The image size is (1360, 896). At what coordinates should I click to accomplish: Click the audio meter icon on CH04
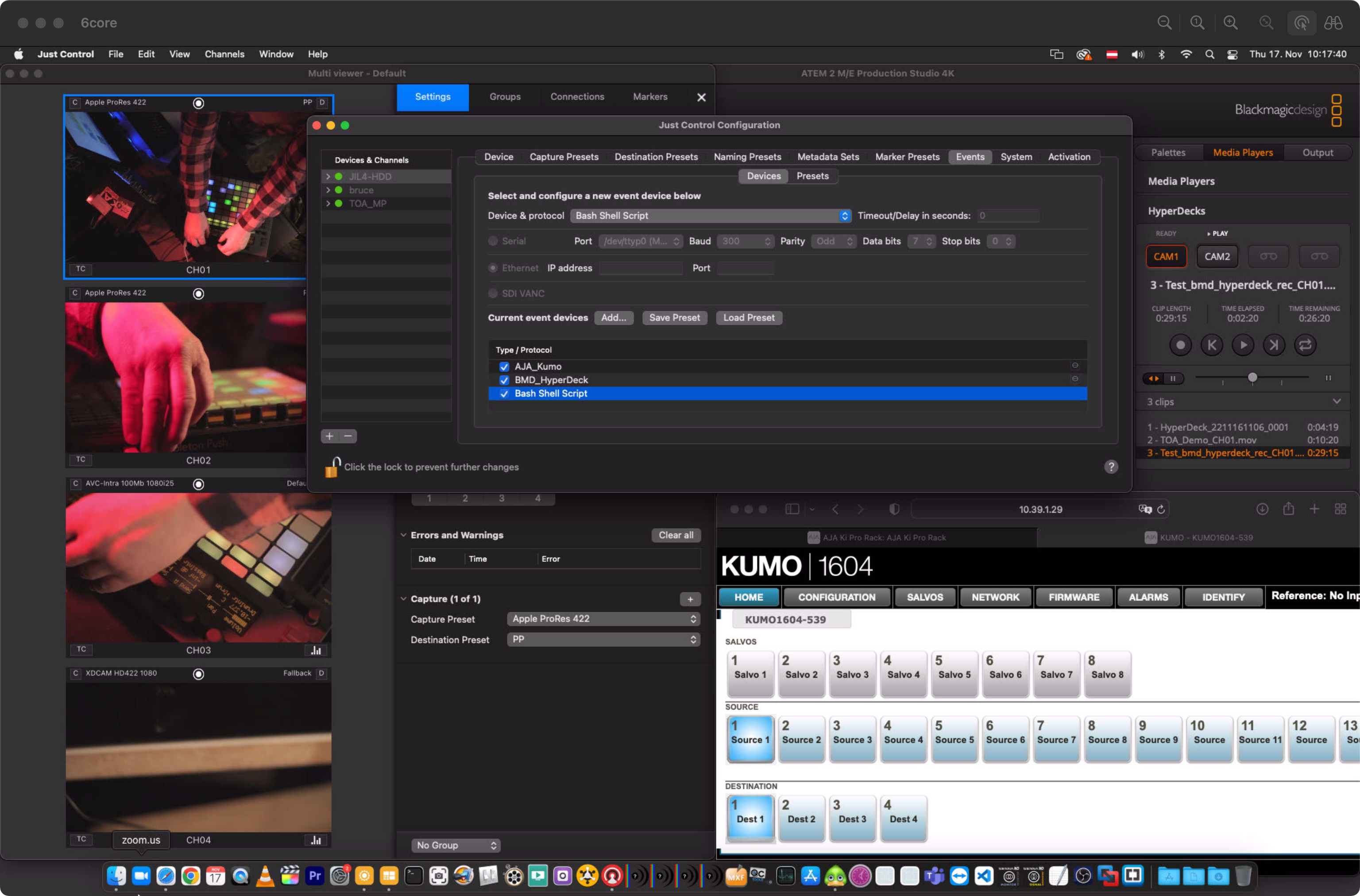coord(316,840)
